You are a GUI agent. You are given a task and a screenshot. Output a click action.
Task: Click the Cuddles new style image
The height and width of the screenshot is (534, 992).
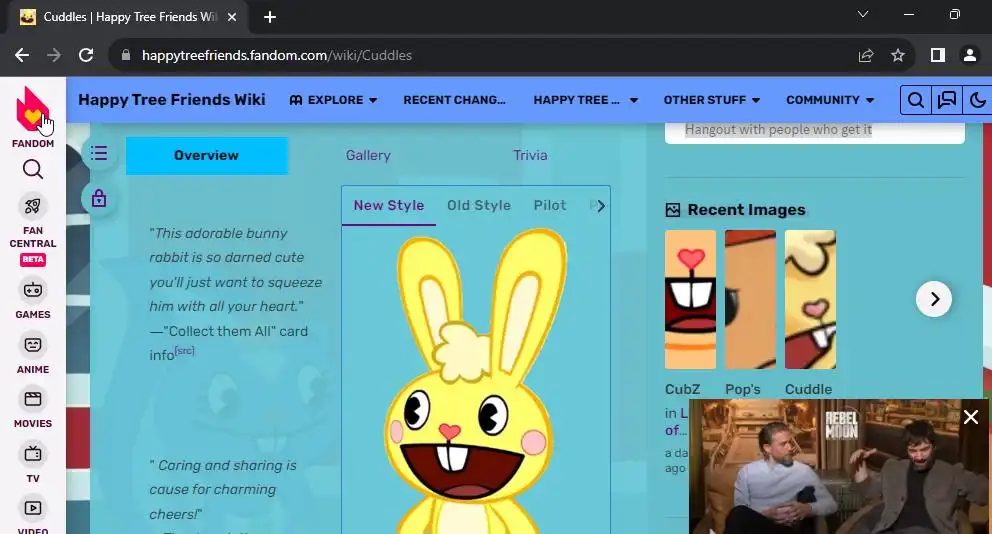(471, 383)
